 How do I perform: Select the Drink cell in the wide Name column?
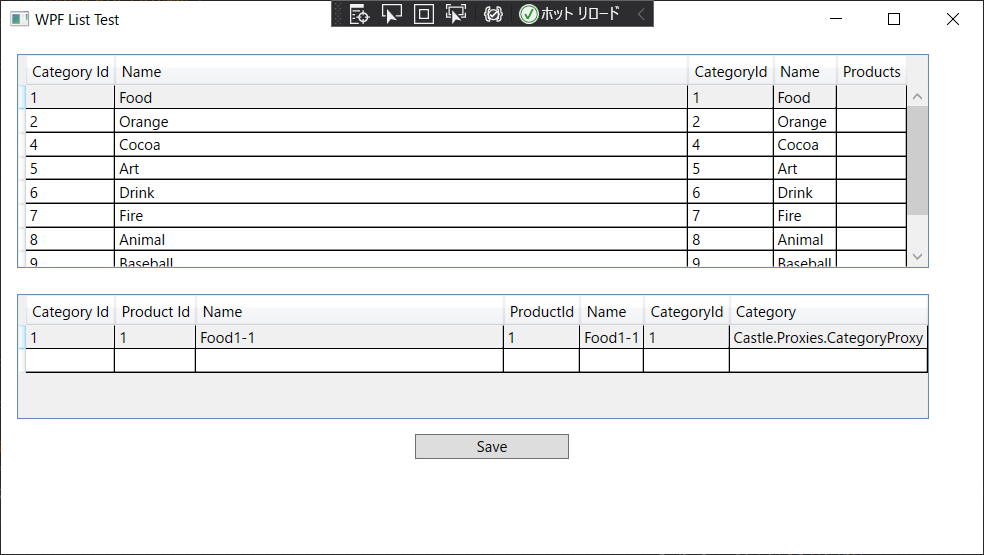tap(401, 192)
